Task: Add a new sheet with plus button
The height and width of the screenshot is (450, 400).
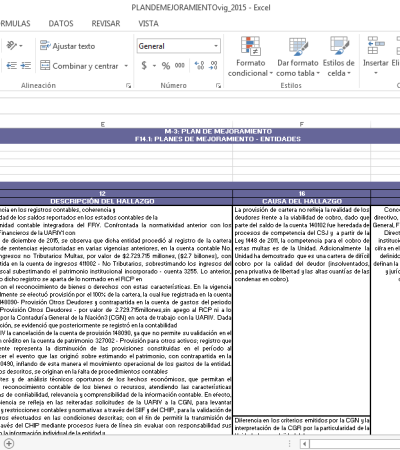Action: pyautogui.click(x=9, y=444)
